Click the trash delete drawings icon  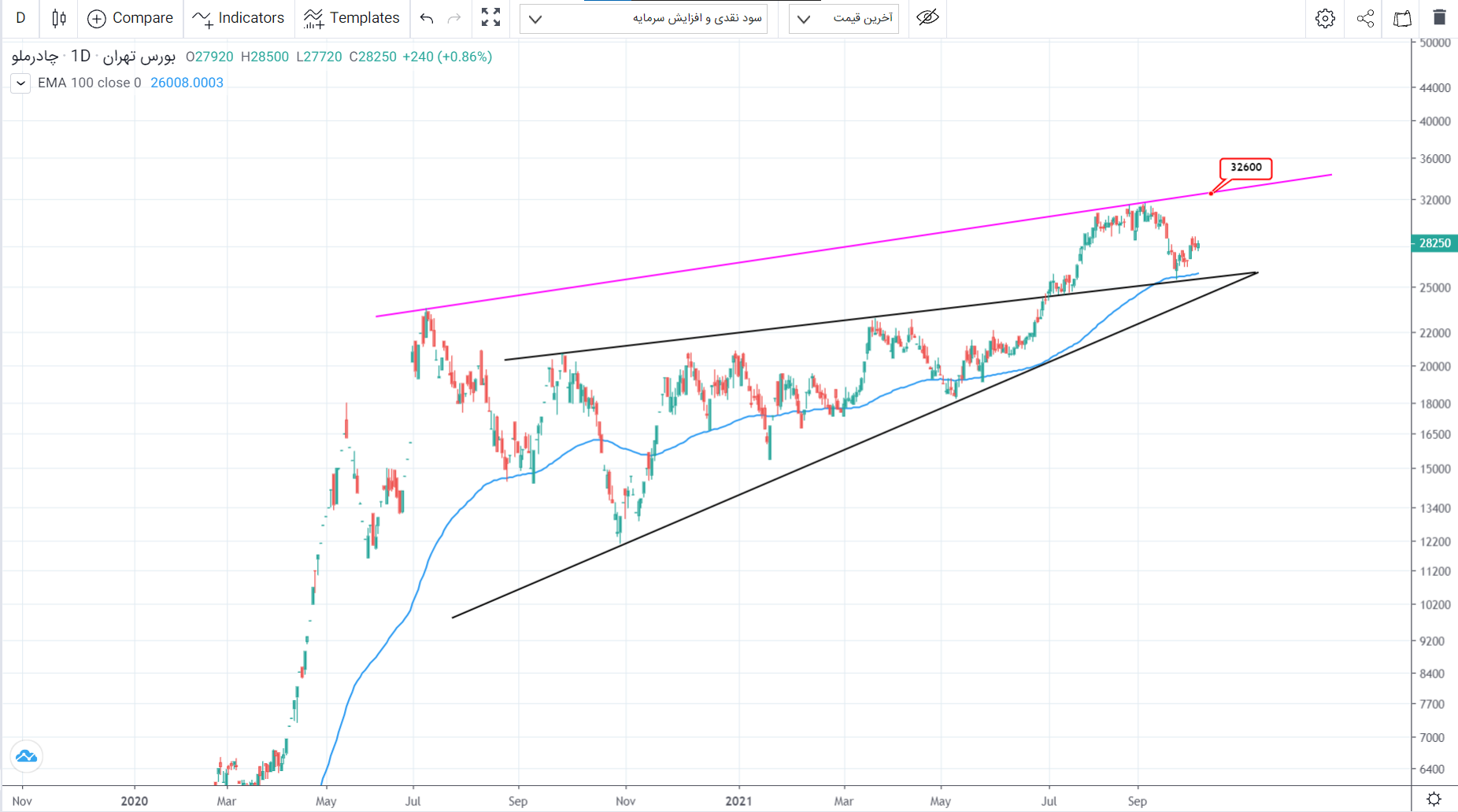coord(1439,18)
